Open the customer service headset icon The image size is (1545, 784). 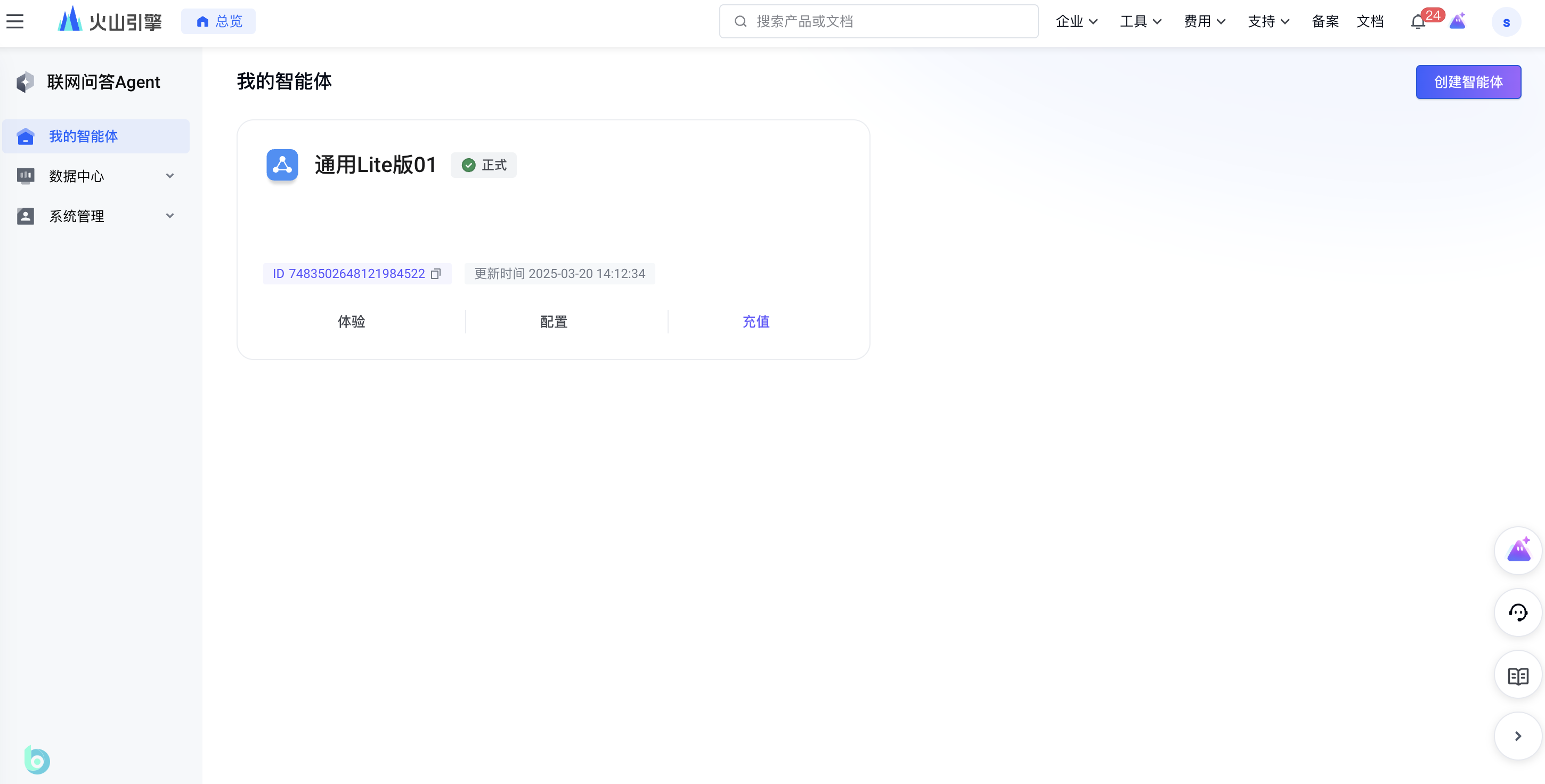[1517, 612]
